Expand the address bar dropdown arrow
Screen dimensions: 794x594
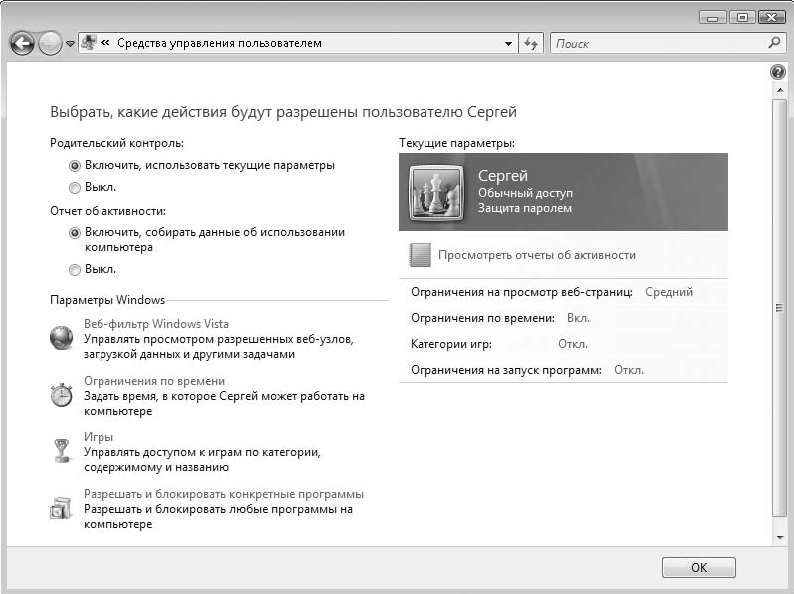(509, 44)
